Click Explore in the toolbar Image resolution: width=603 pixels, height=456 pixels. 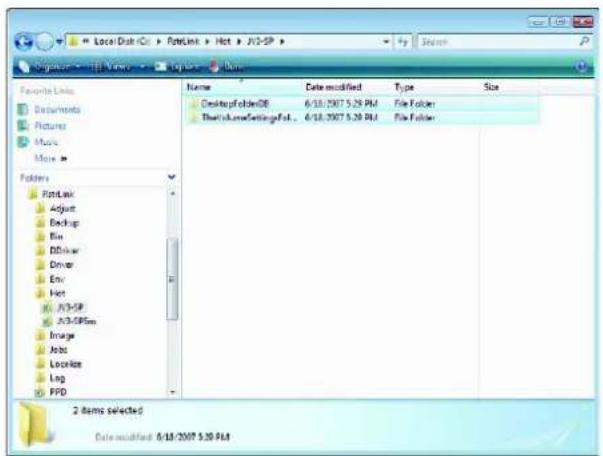[x=177, y=67]
